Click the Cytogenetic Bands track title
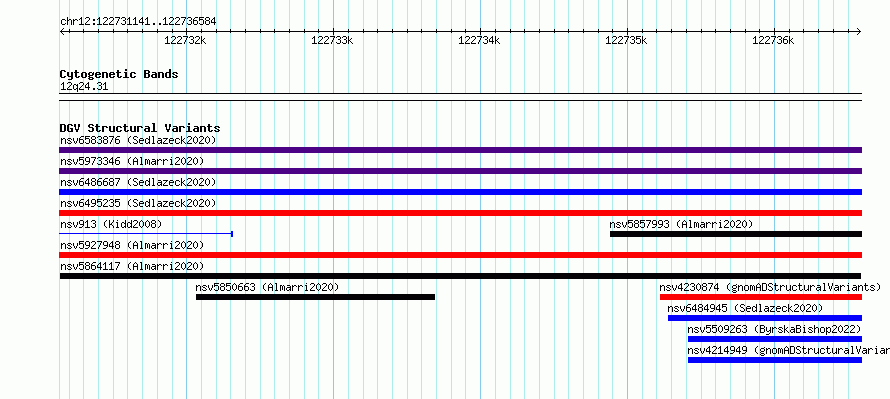 point(119,74)
